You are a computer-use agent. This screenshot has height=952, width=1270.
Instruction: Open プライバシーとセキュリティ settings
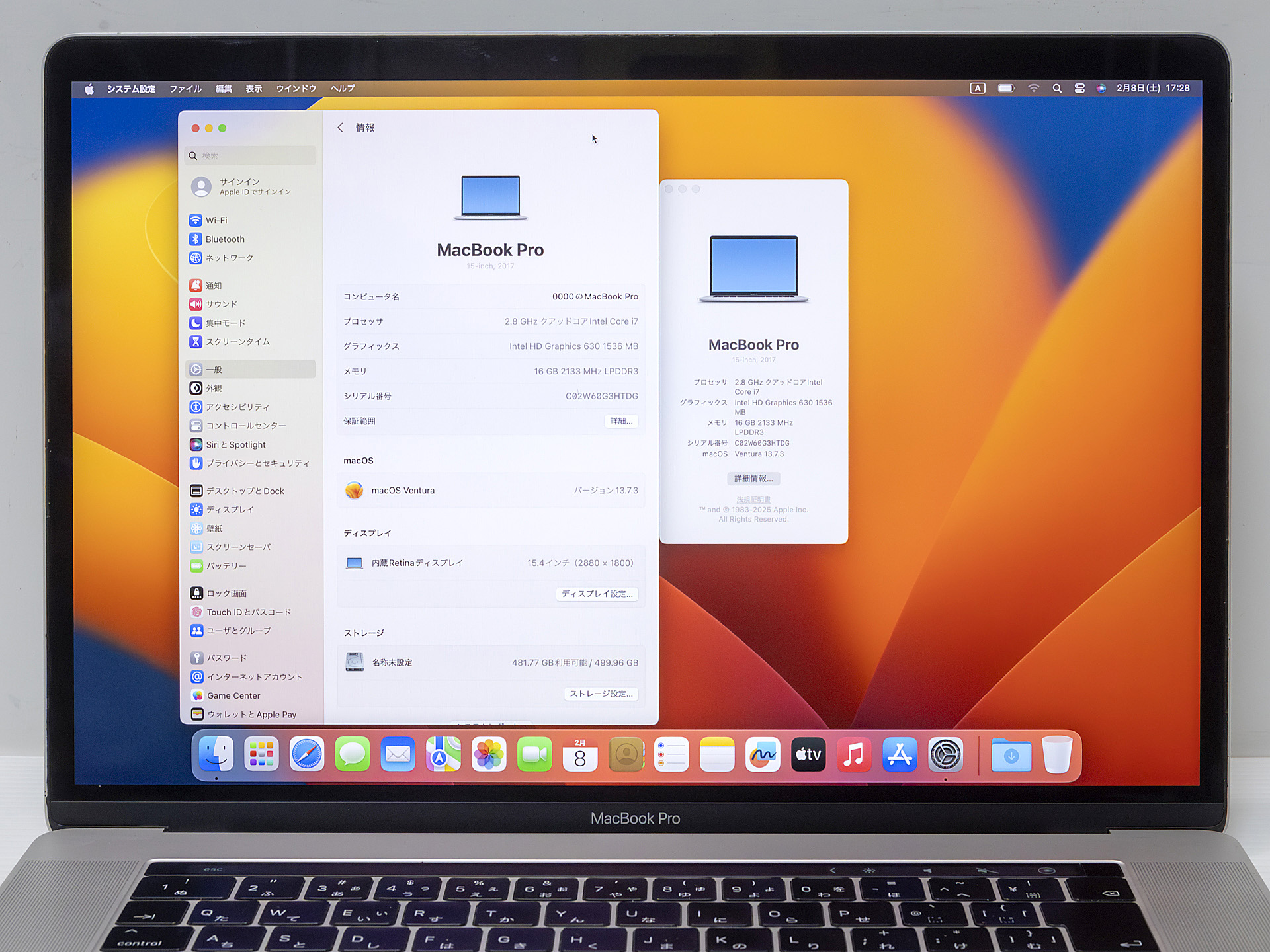pyautogui.click(x=250, y=463)
